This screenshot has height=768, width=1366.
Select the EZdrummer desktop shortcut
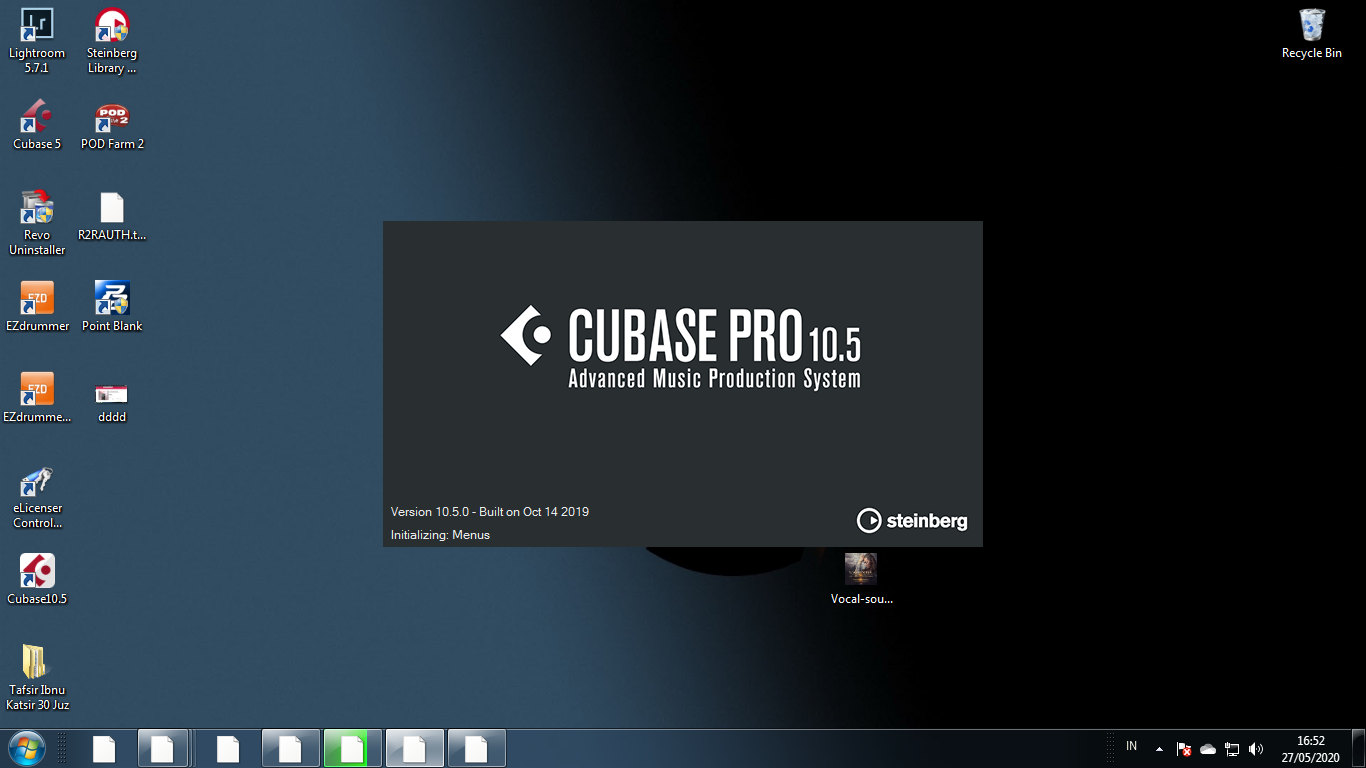37,306
